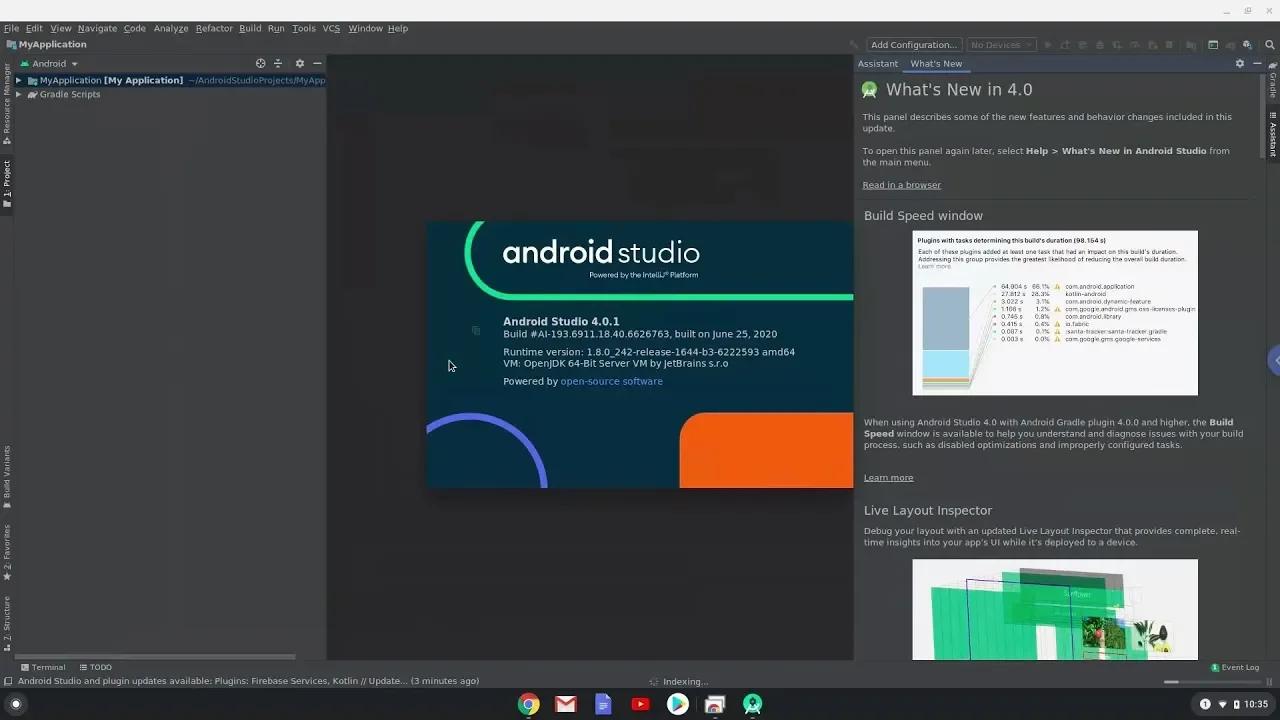Click the blue side handle arrow
The width and height of the screenshot is (1280, 720).
pyautogui.click(x=1275, y=360)
